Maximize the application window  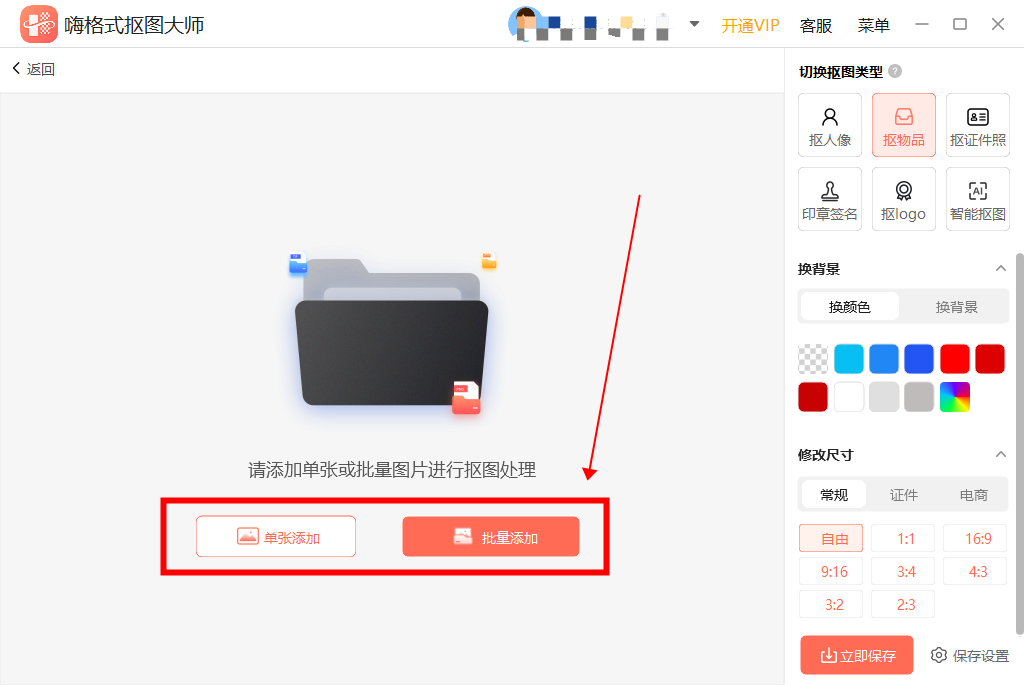click(960, 24)
